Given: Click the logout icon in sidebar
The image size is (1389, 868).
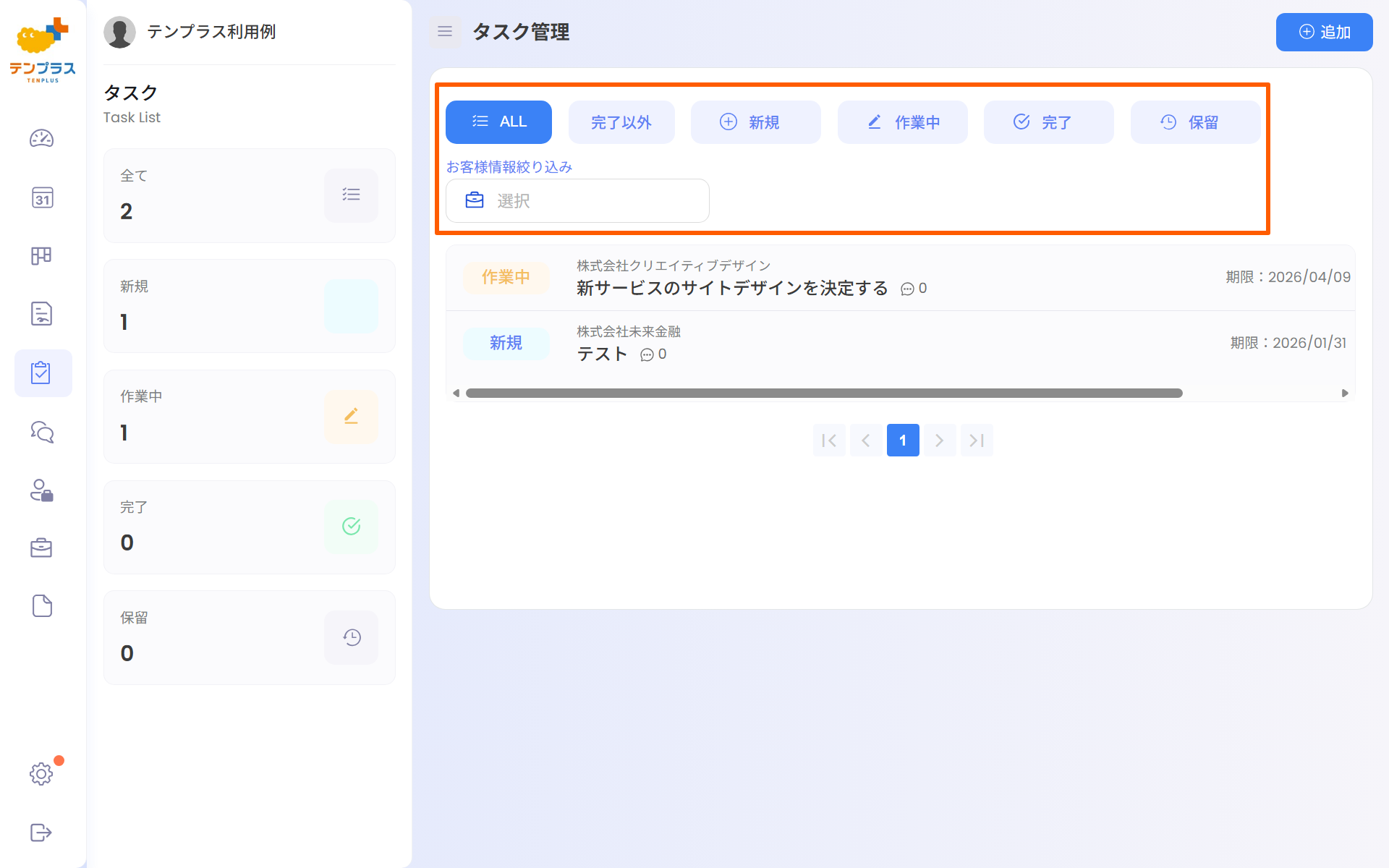Looking at the screenshot, I should pyautogui.click(x=41, y=832).
